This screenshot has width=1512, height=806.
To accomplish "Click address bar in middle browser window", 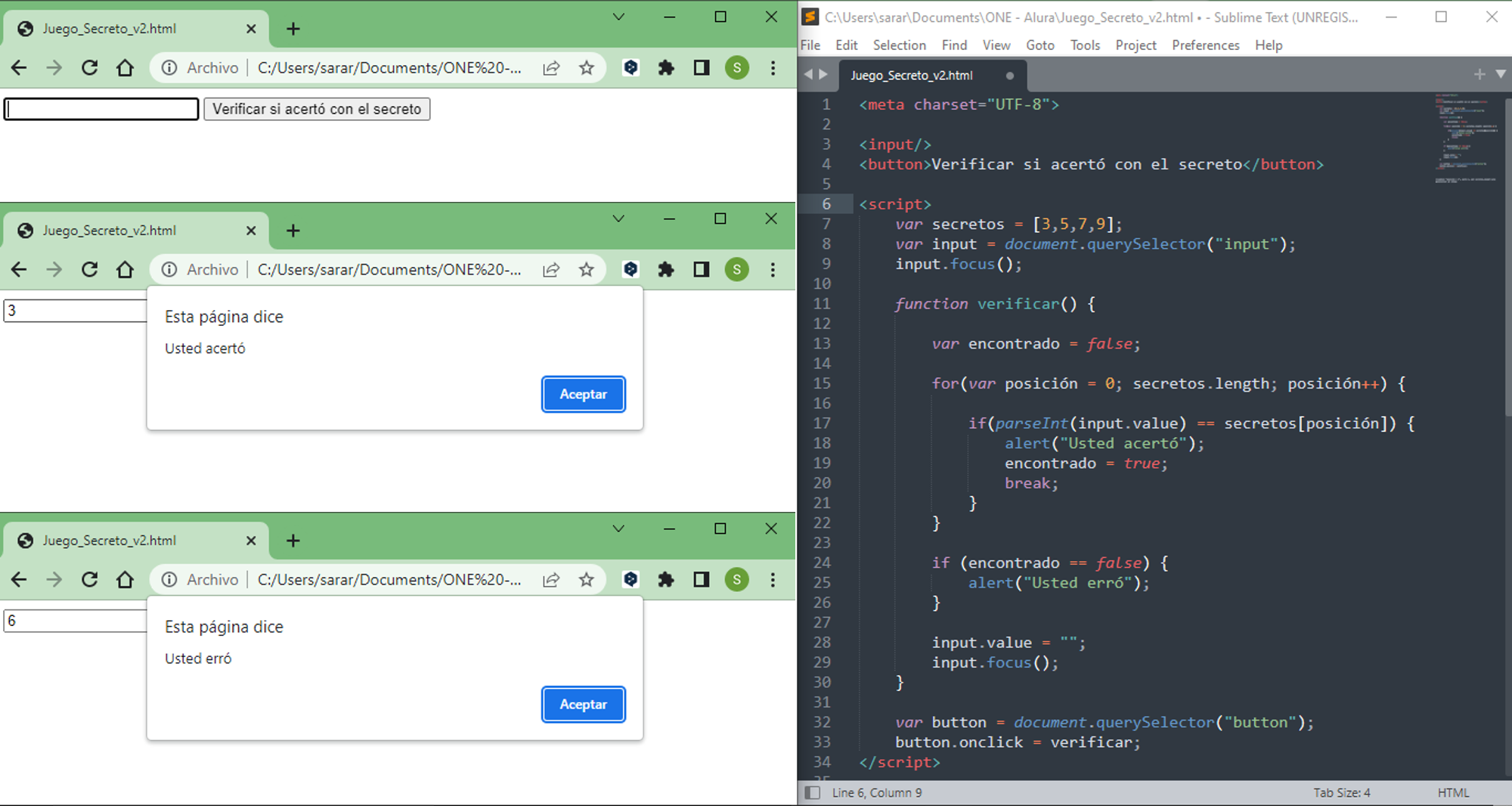I will [378, 270].
